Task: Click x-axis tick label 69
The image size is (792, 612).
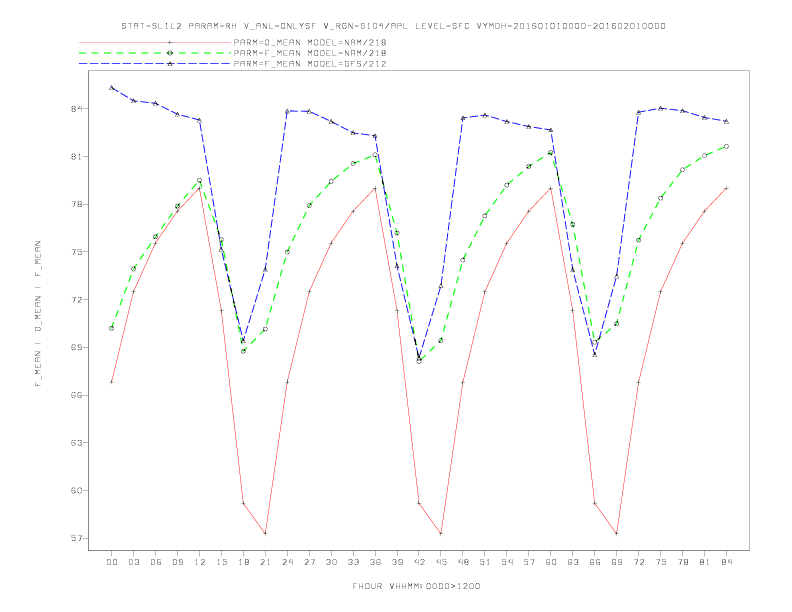Action: (x=617, y=562)
